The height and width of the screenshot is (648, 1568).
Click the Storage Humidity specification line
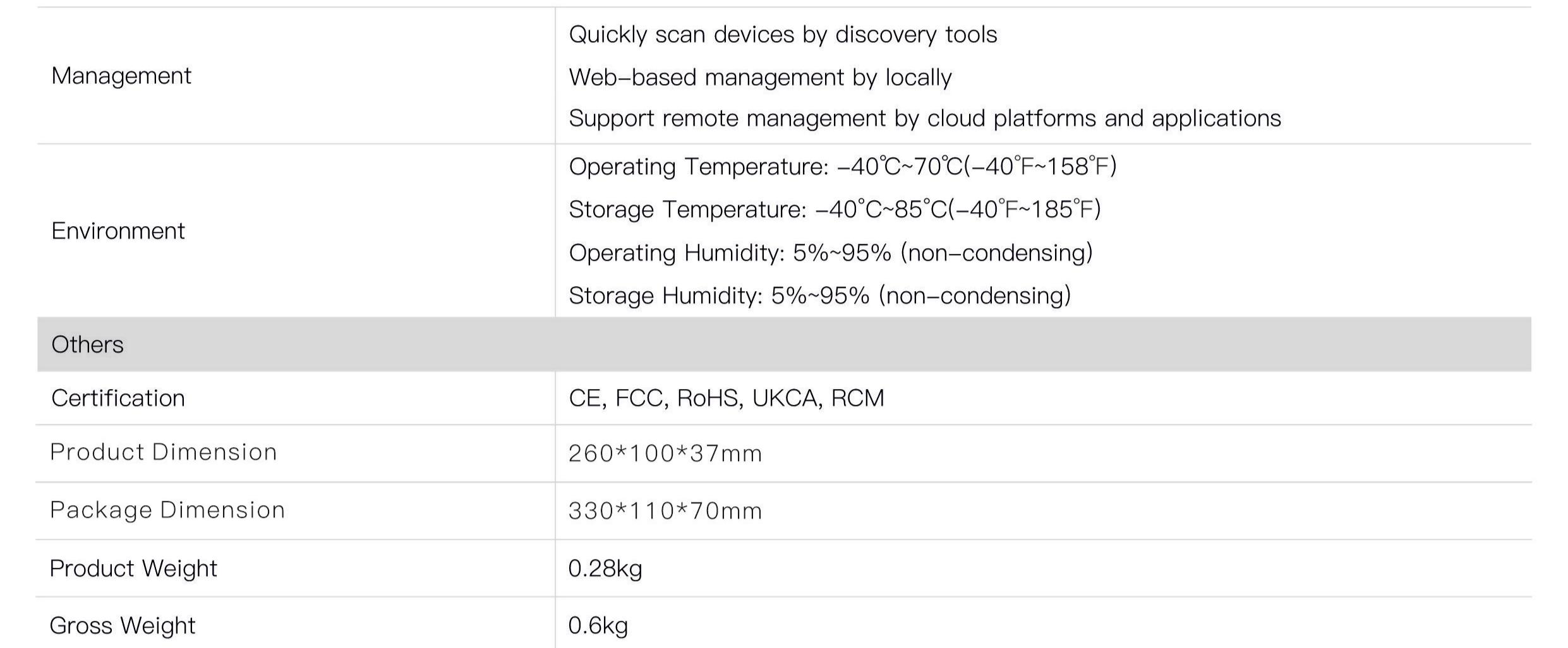point(819,296)
